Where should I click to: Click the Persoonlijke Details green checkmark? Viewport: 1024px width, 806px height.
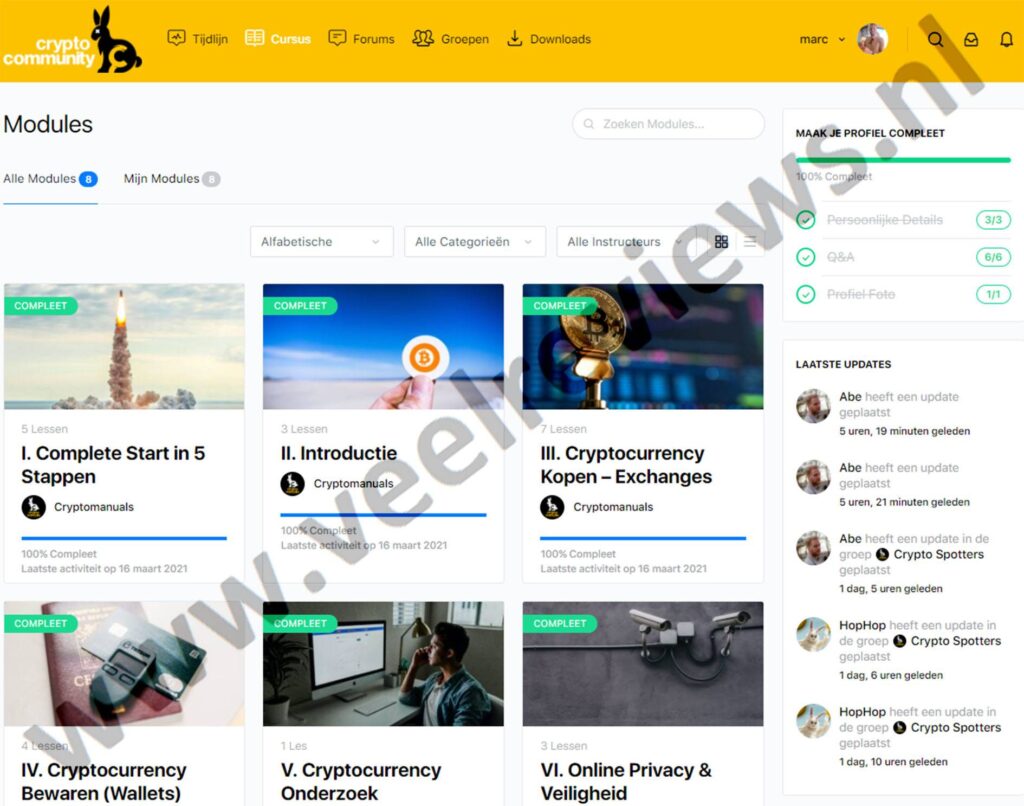[x=806, y=220]
